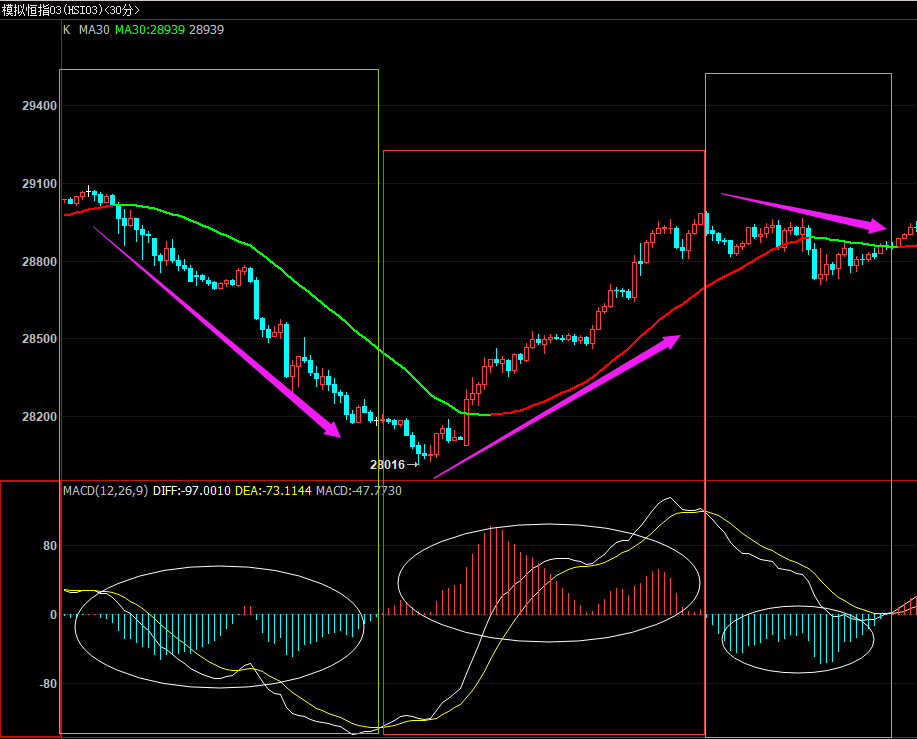Click the -80 level on MACD axis
Image resolution: width=917 pixels, height=739 pixels.
(x=45, y=684)
